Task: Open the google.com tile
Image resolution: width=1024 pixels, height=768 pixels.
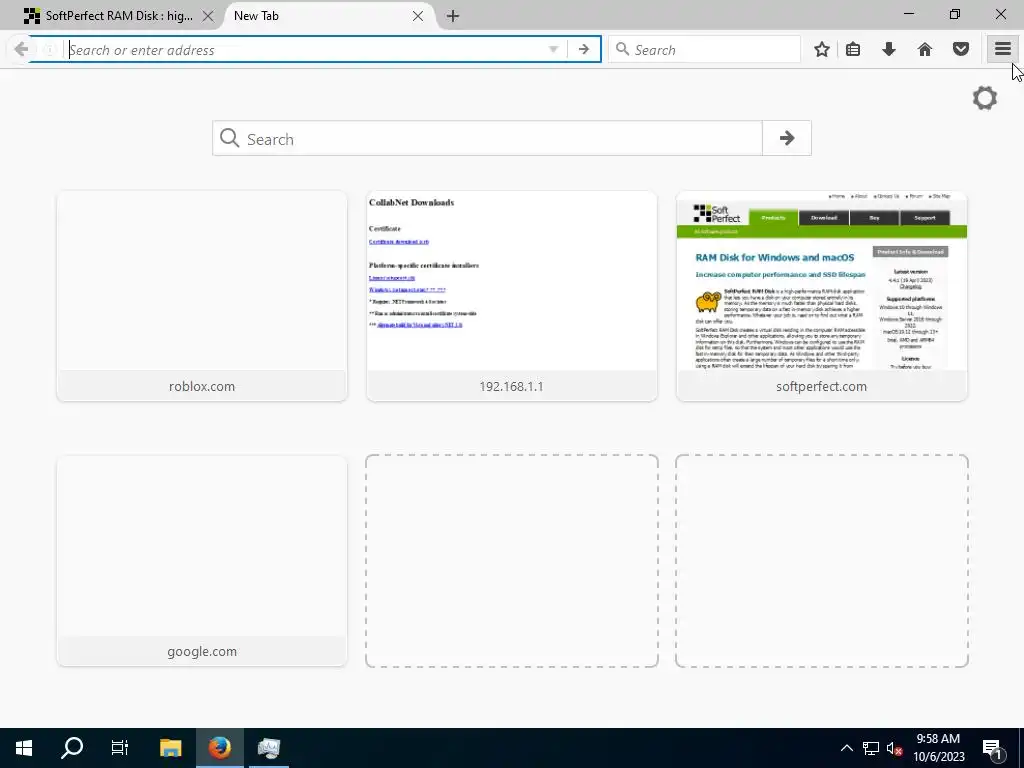Action: 202,561
